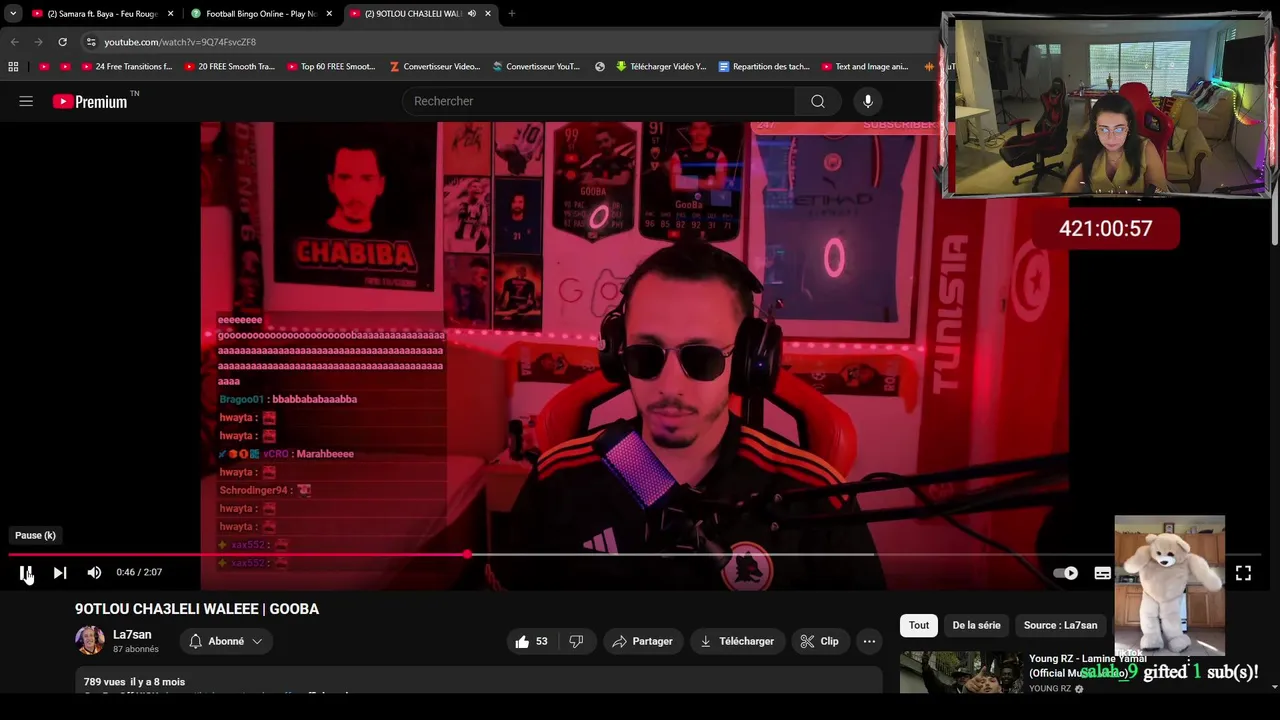Screen dimensions: 1280x720
Task: Seek at the red scrubber on progress bar
Action: 467,554
